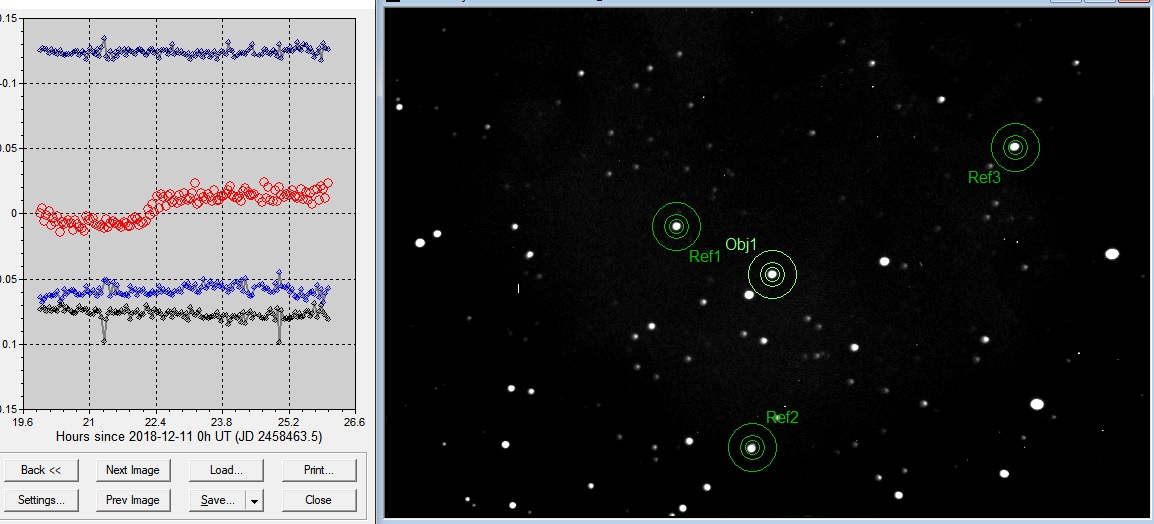Advance with the Next Image button
1154x524 pixels.
point(133,469)
